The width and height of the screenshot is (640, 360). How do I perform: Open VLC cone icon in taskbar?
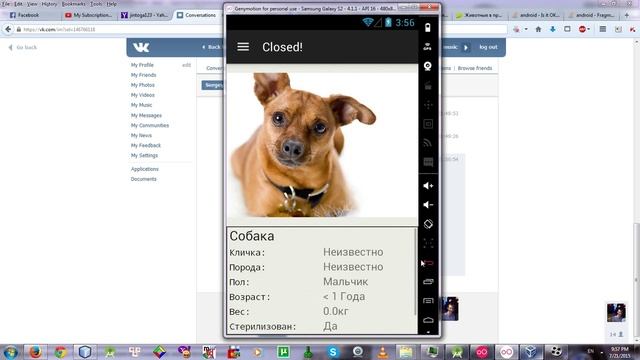382,352
